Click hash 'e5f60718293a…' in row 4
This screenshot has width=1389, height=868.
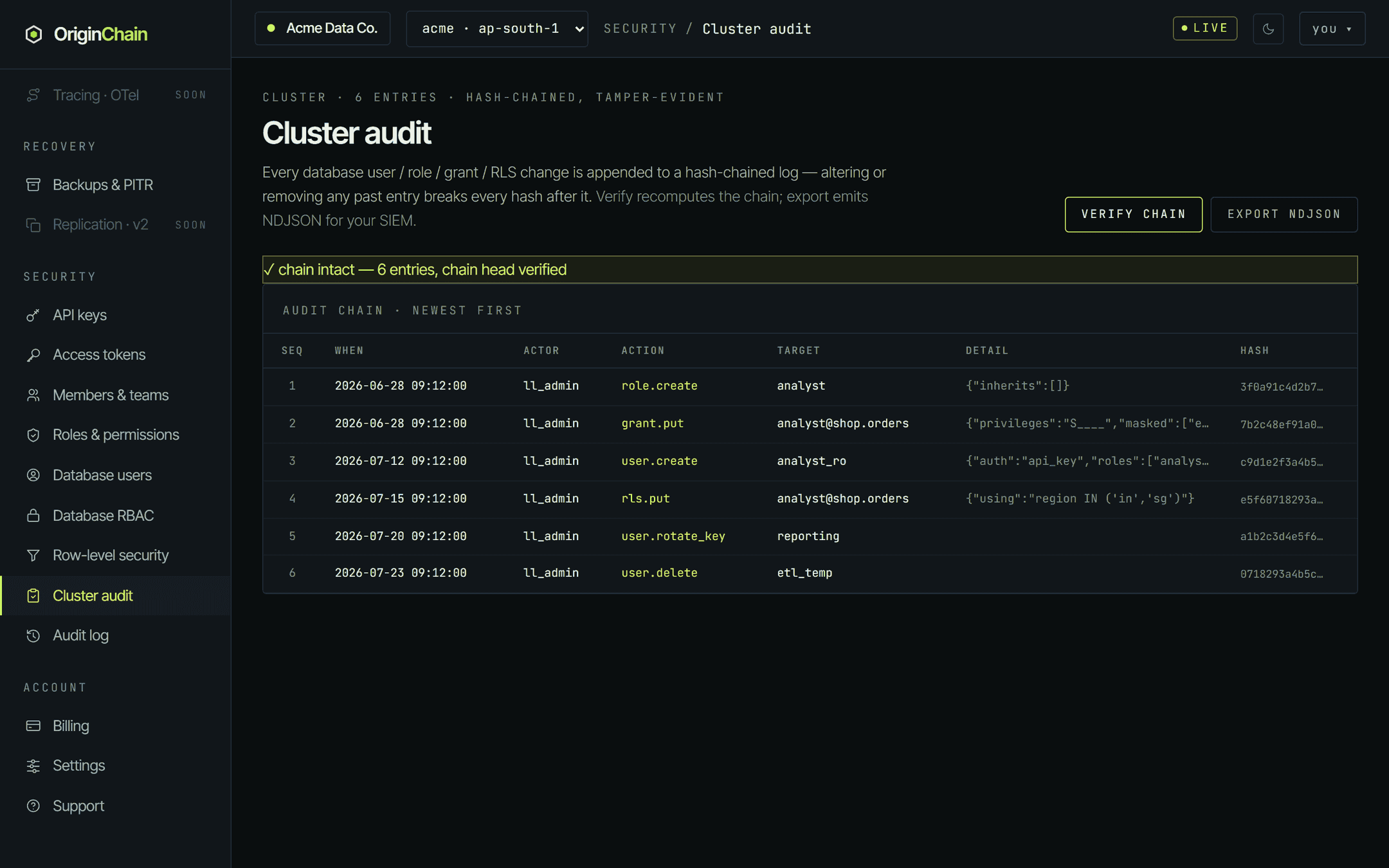[x=1282, y=500]
